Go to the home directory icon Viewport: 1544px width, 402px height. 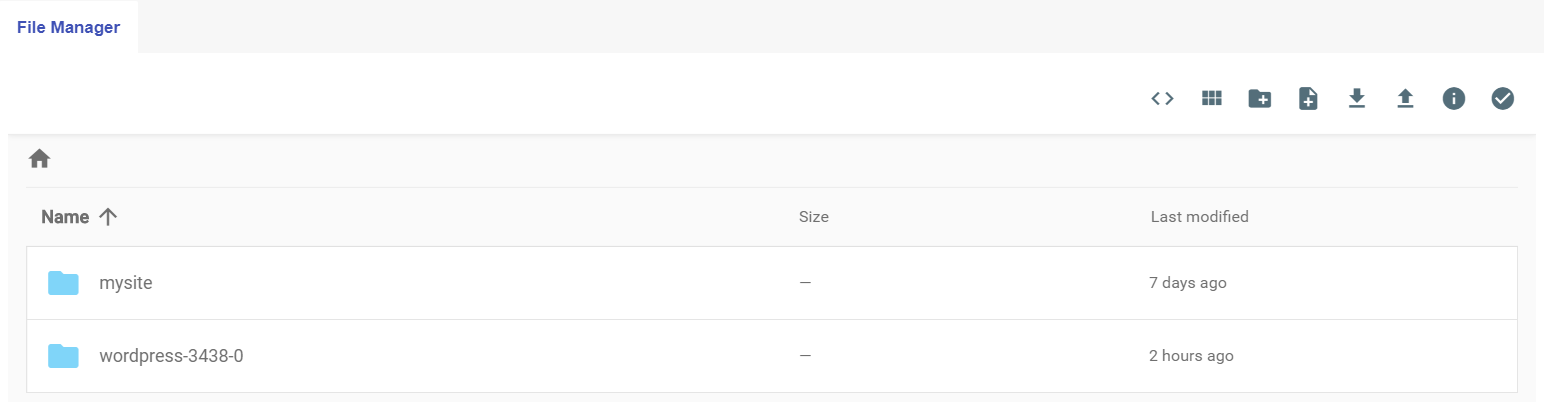pos(40,158)
